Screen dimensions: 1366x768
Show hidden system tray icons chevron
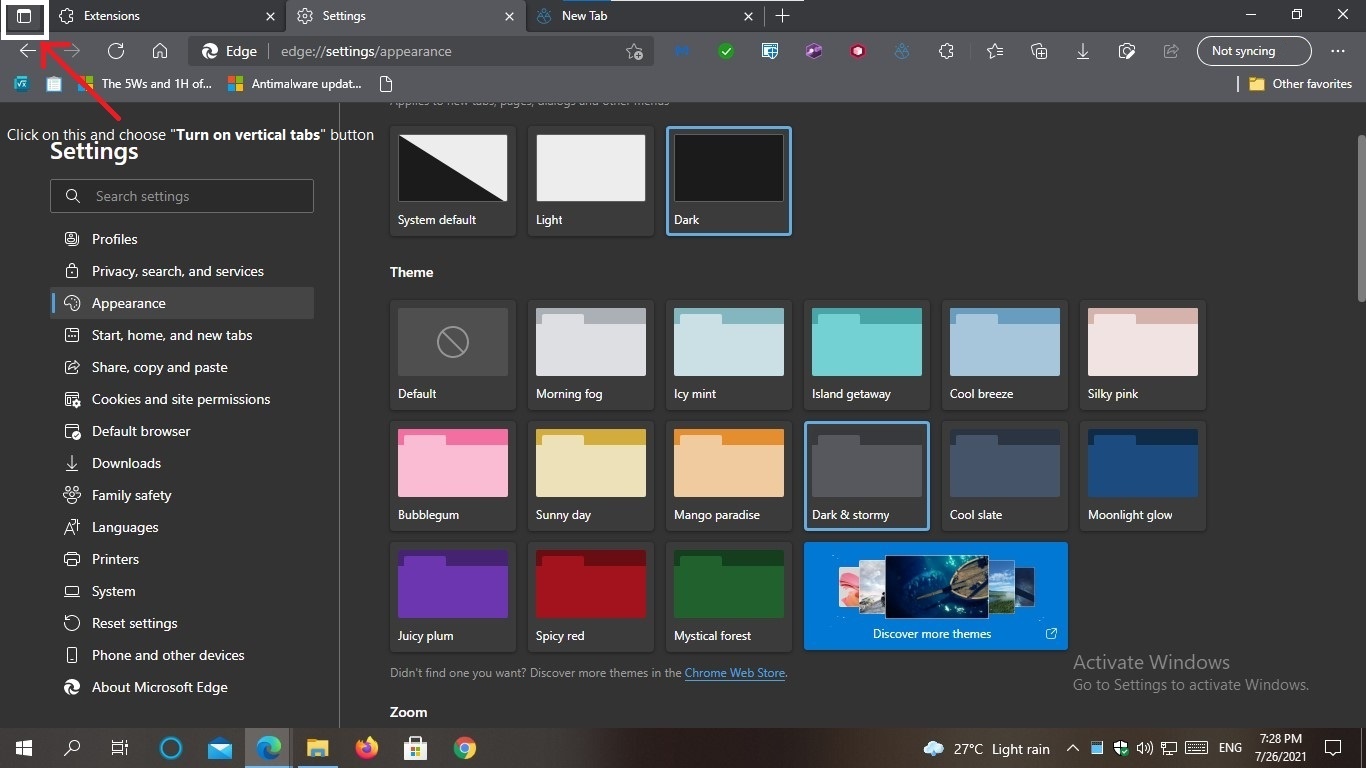1072,748
